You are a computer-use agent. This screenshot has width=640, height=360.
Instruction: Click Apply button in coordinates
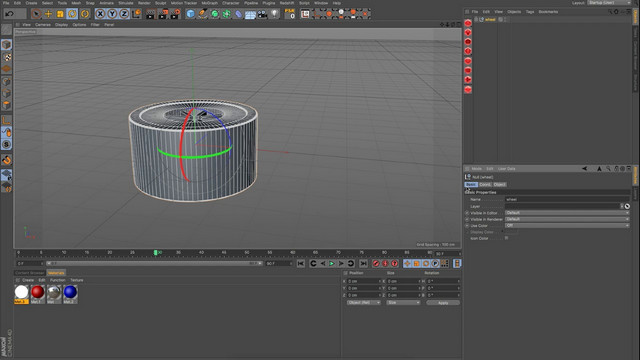point(443,303)
